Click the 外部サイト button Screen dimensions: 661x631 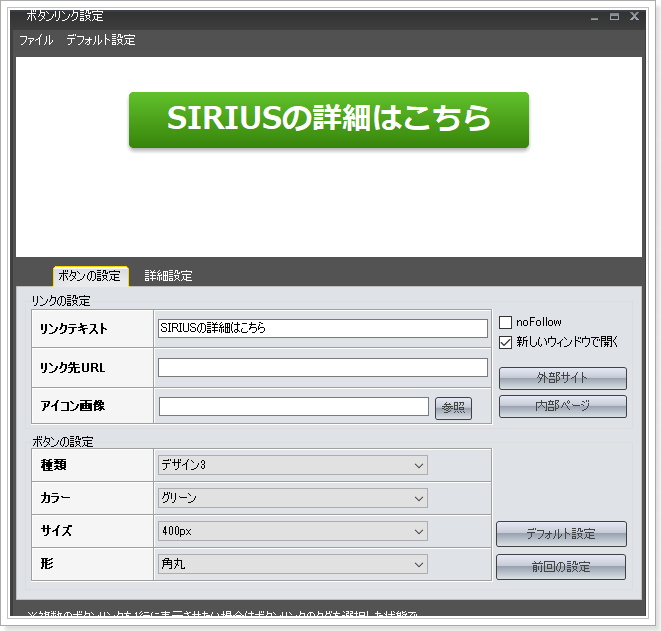point(563,378)
